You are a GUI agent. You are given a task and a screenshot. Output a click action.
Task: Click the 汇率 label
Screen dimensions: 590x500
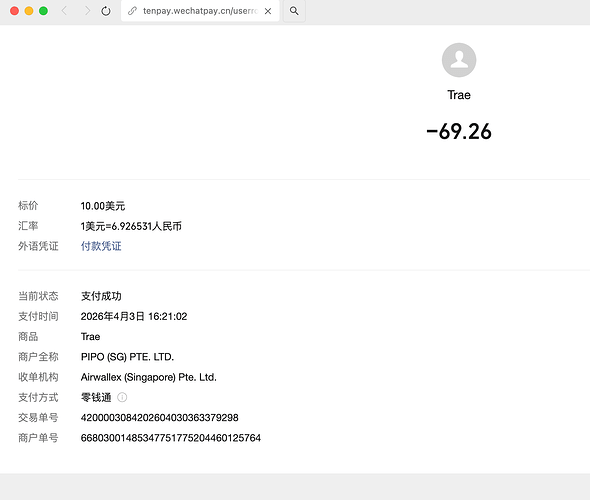click(x=28, y=226)
